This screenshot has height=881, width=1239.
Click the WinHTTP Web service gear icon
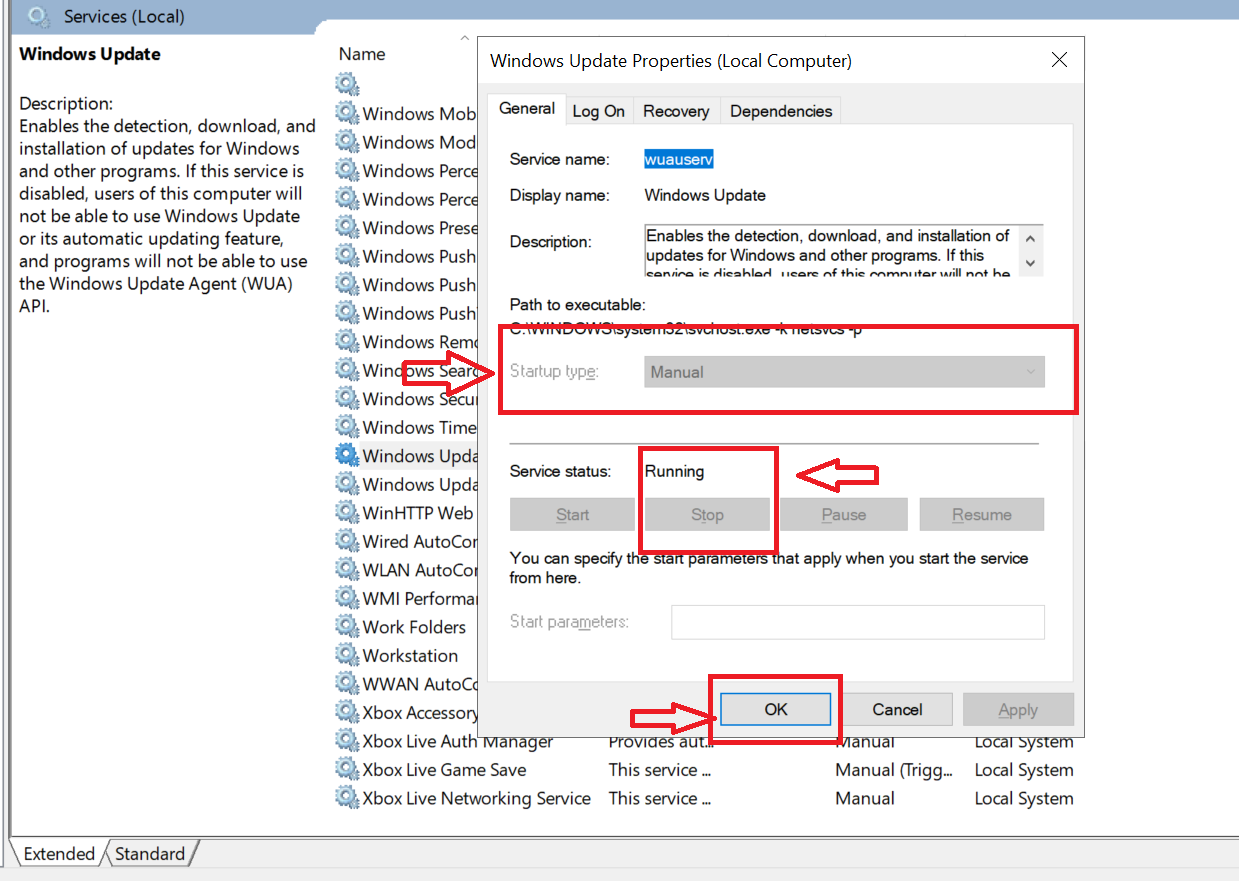click(347, 512)
